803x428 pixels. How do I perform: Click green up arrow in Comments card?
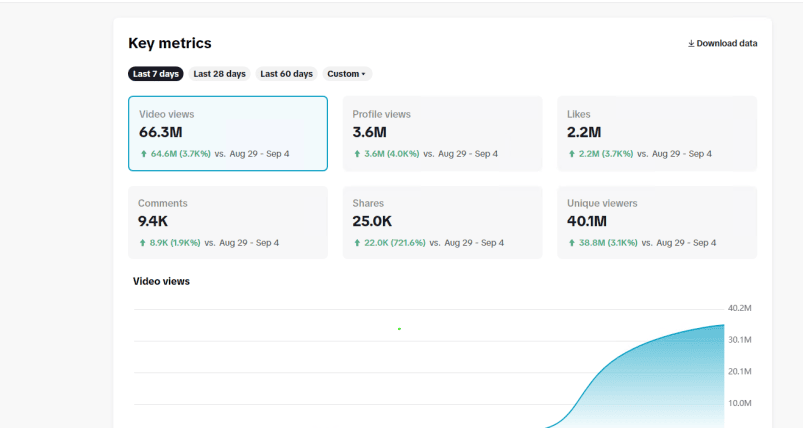pos(143,243)
